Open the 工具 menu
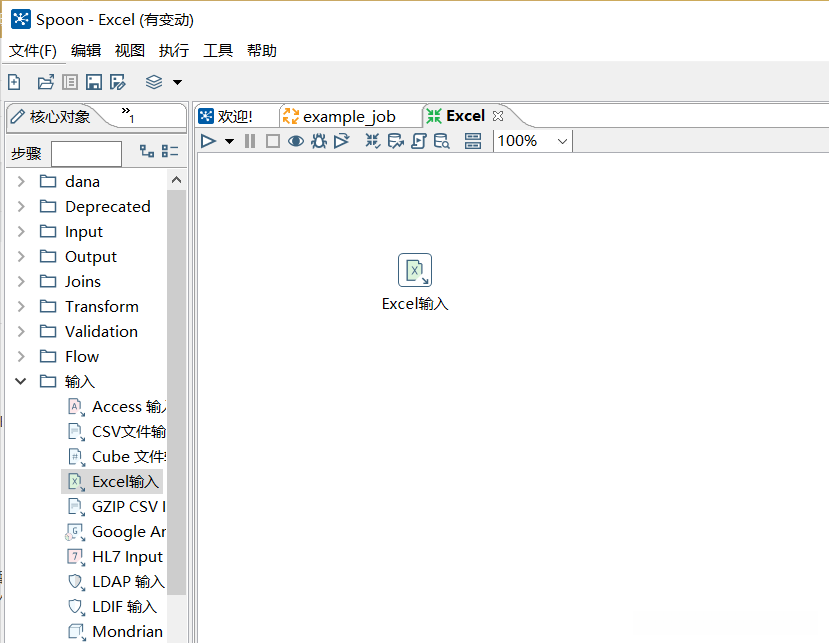 (218, 51)
